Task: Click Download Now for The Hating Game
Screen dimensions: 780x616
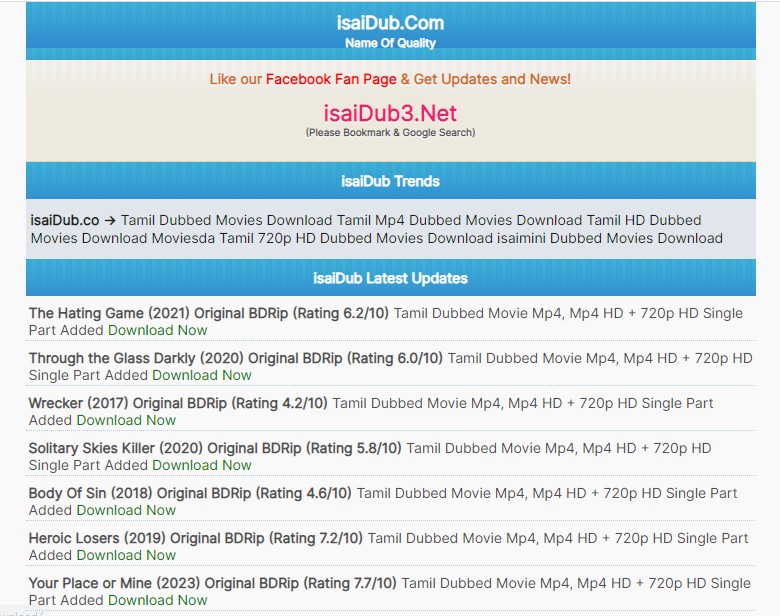Action: coord(157,330)
